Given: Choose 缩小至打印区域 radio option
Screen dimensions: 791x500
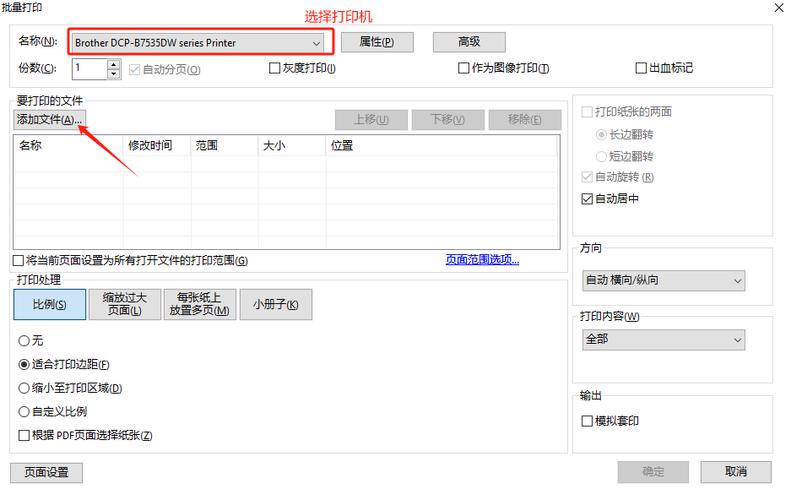Looking at the screenshot, I should (x=24, y=388).
